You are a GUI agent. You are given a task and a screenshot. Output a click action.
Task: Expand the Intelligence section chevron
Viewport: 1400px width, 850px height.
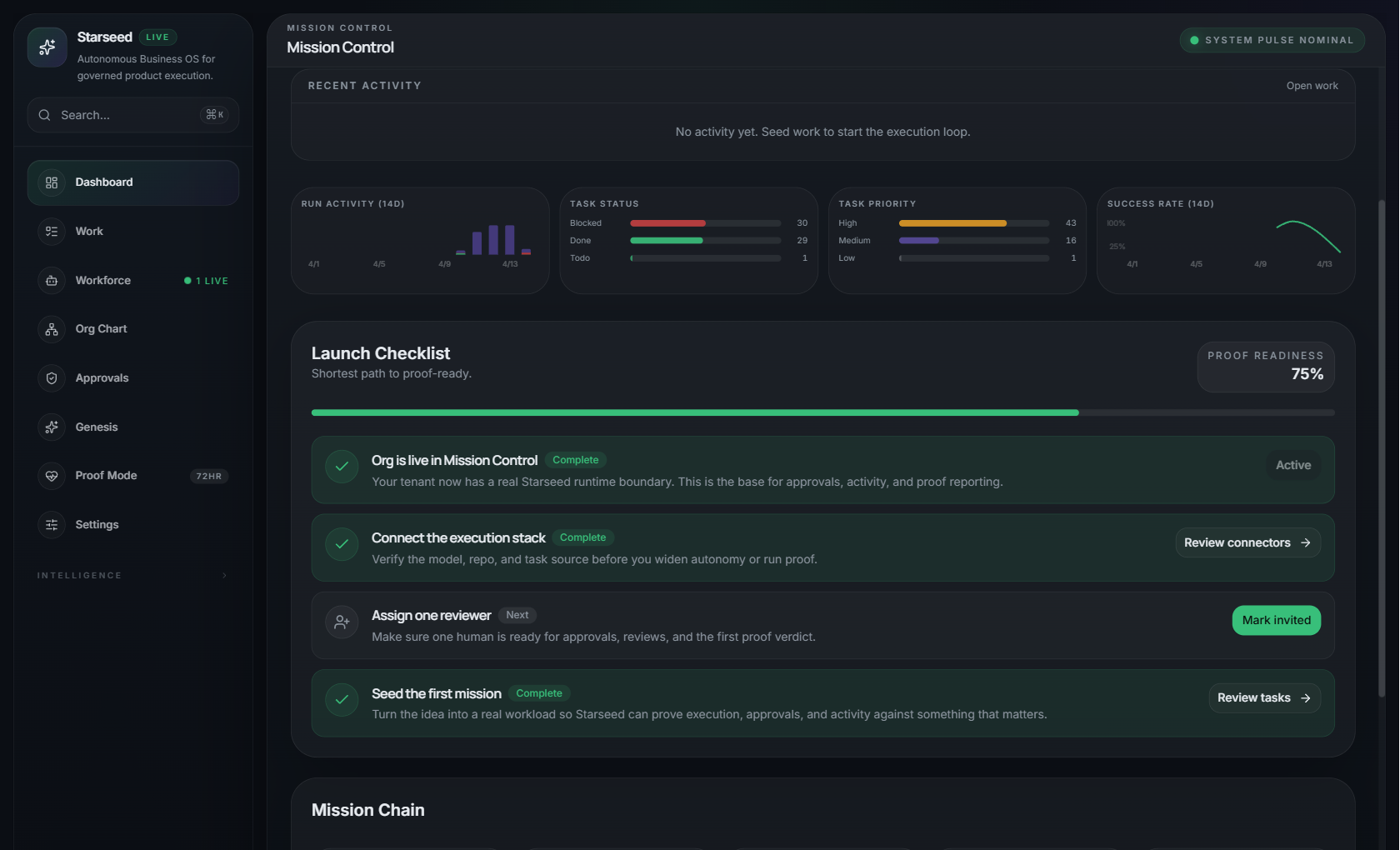tap(224, 576)
